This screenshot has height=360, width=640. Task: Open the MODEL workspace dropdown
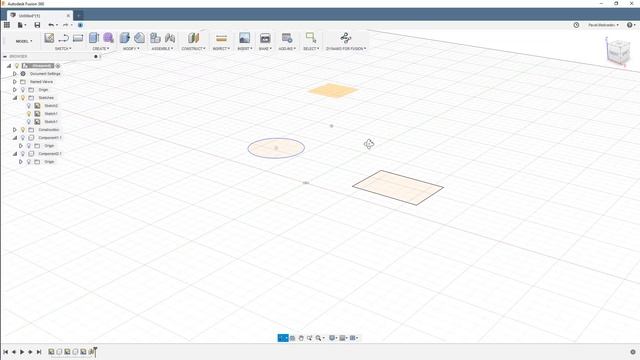pyautogui.click(x=24, y=41)
